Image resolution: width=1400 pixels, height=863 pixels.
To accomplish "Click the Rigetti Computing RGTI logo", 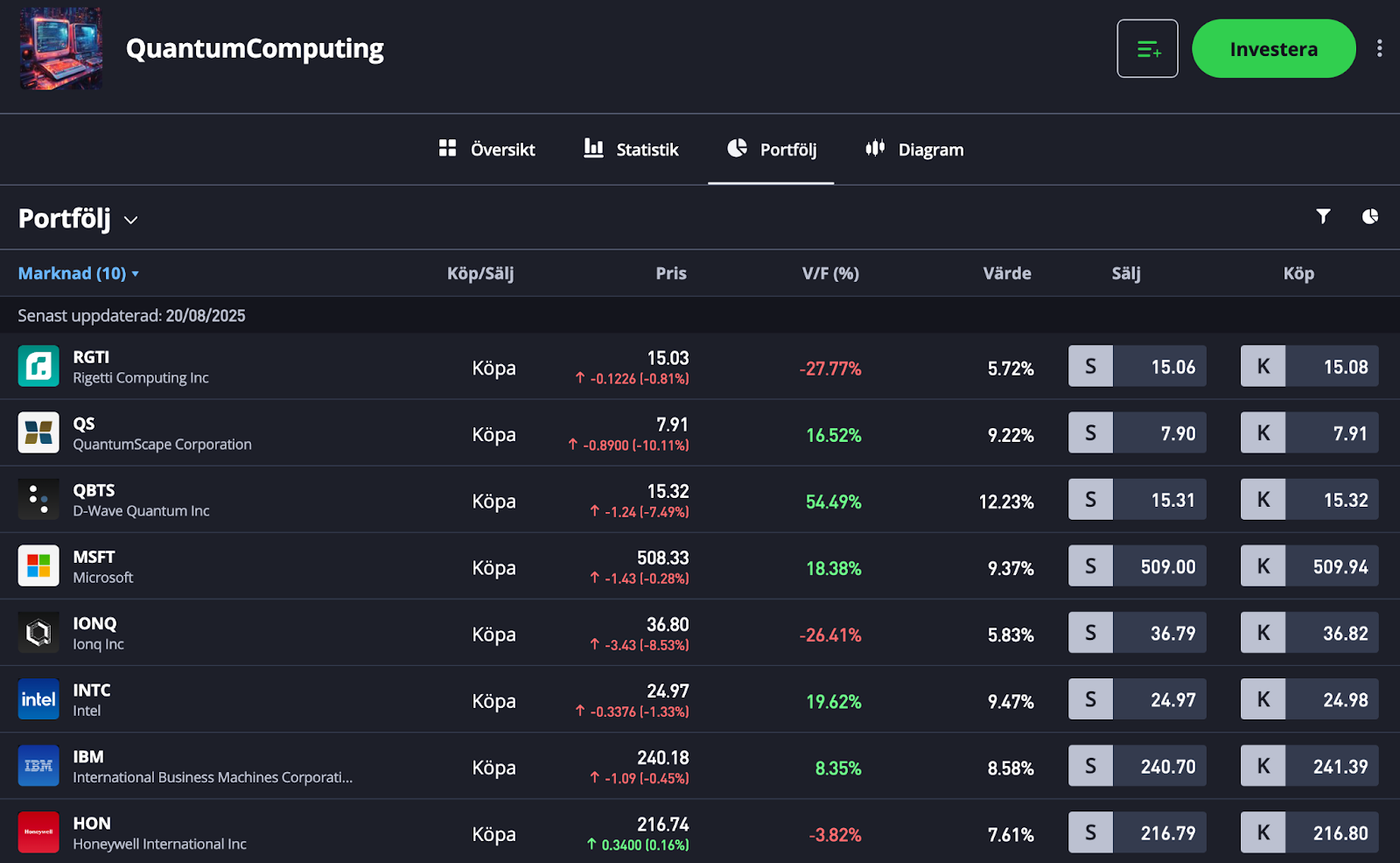I will click(x=38, y=366).
